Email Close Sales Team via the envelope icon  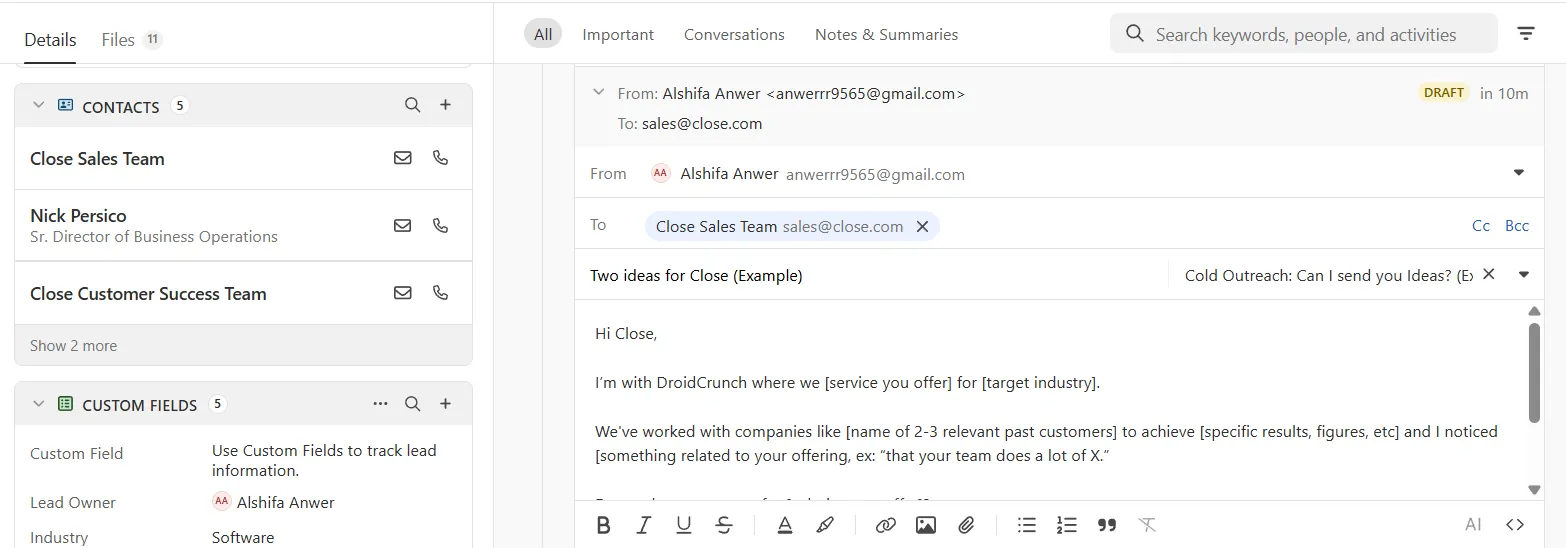click(x=403, y=158)
